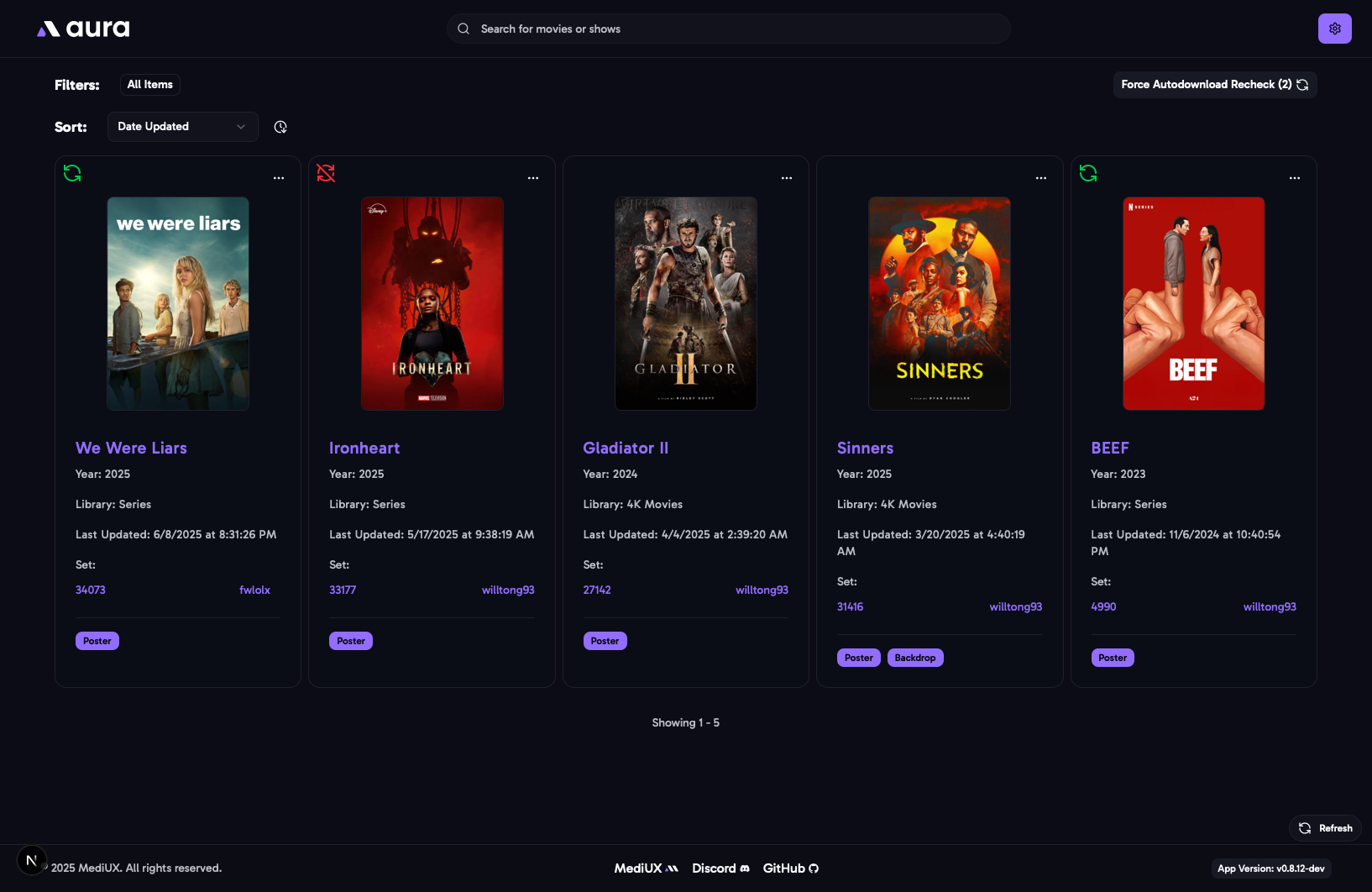Open the Discord footer link
The image size is (1372, 892).
(720, 868)
